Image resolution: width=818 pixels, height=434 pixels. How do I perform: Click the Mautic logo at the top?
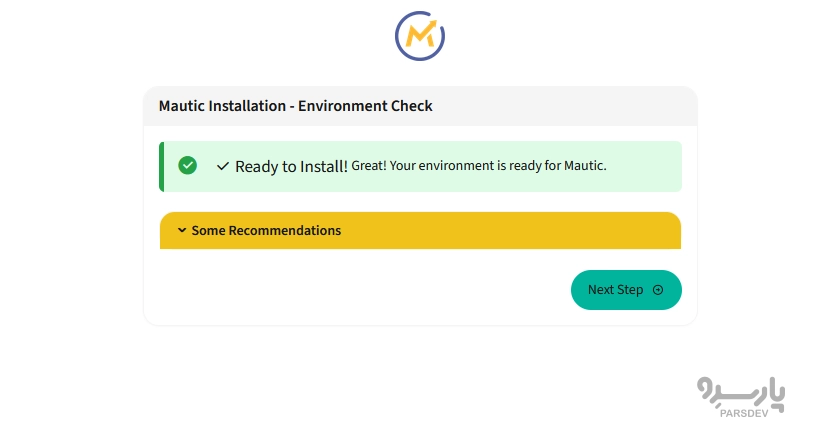tap(420, 36)
